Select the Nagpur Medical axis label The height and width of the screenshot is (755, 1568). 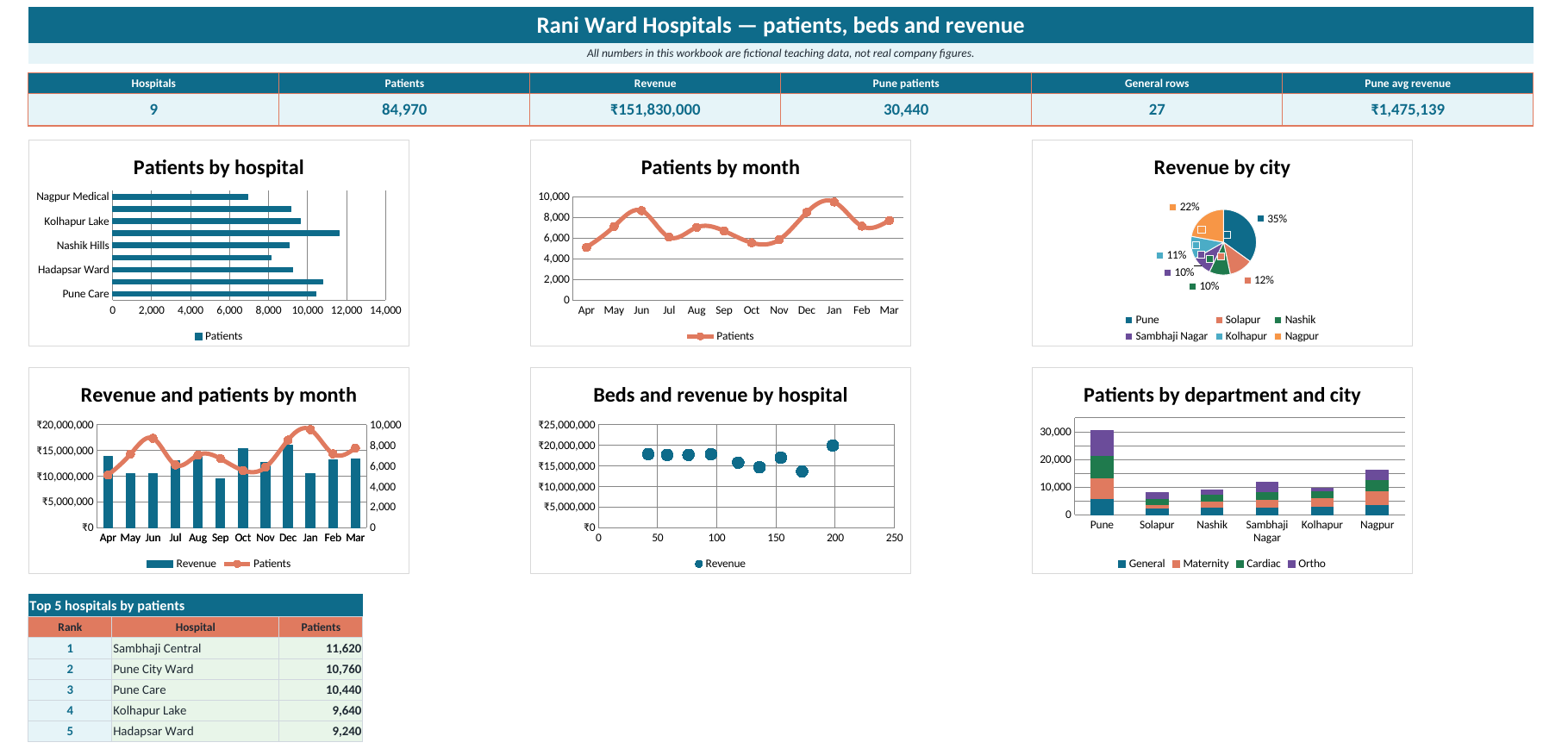(x=72, y=197)
